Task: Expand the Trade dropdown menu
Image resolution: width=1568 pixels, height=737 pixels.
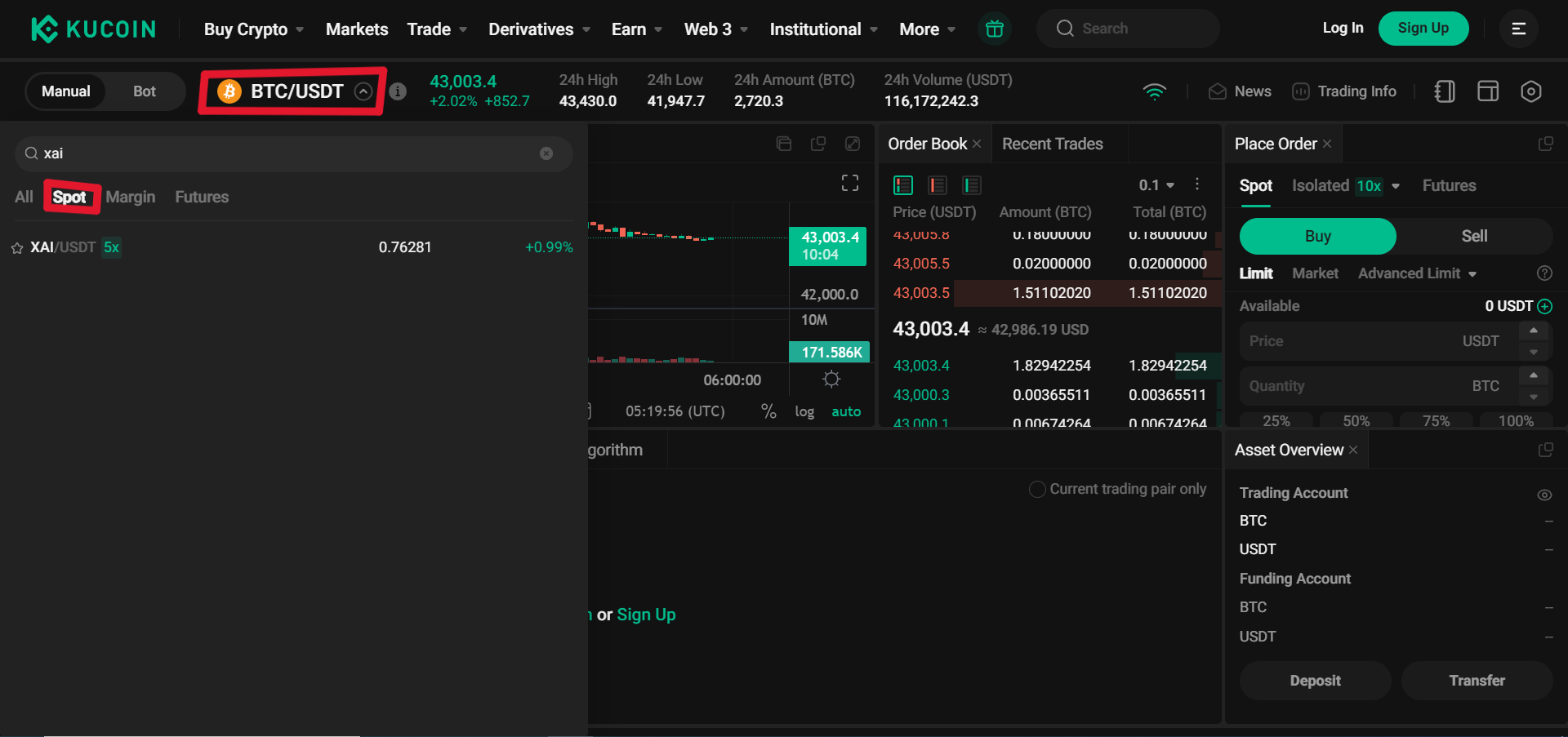Action: point(437,29)
